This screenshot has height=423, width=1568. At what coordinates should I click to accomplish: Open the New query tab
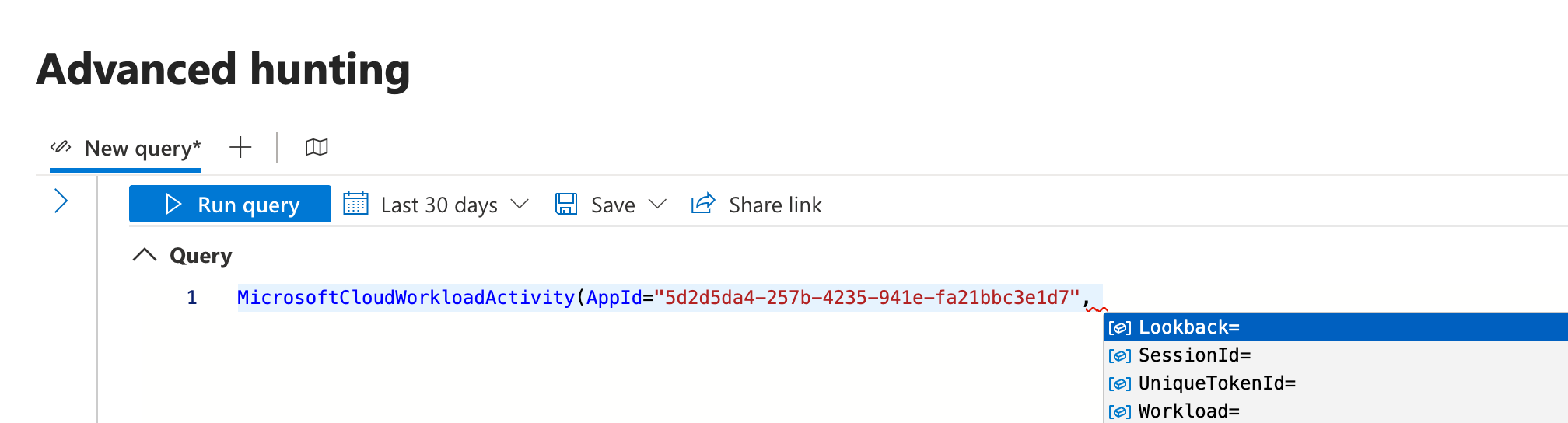(x=142, y=148)
